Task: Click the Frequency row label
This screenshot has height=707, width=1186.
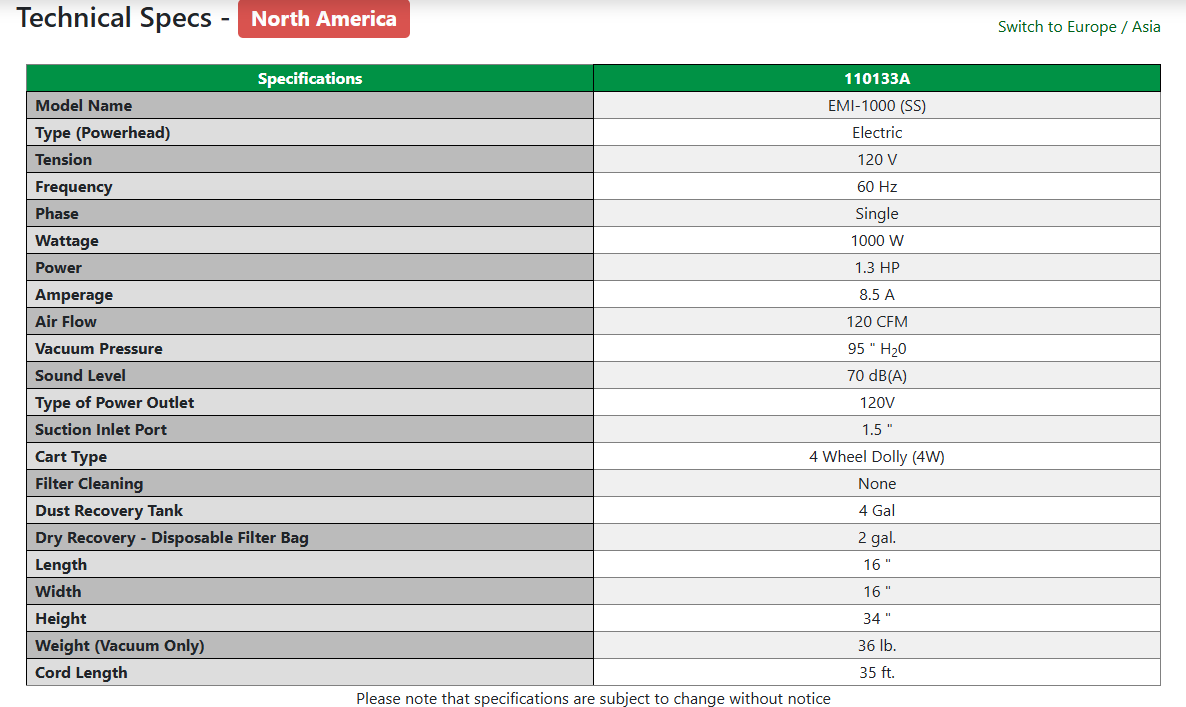Action: [x=73, y=187]
